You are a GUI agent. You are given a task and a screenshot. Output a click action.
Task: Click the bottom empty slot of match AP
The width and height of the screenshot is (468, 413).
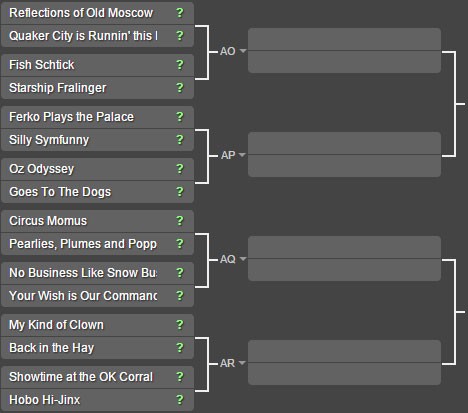(344, 166)
